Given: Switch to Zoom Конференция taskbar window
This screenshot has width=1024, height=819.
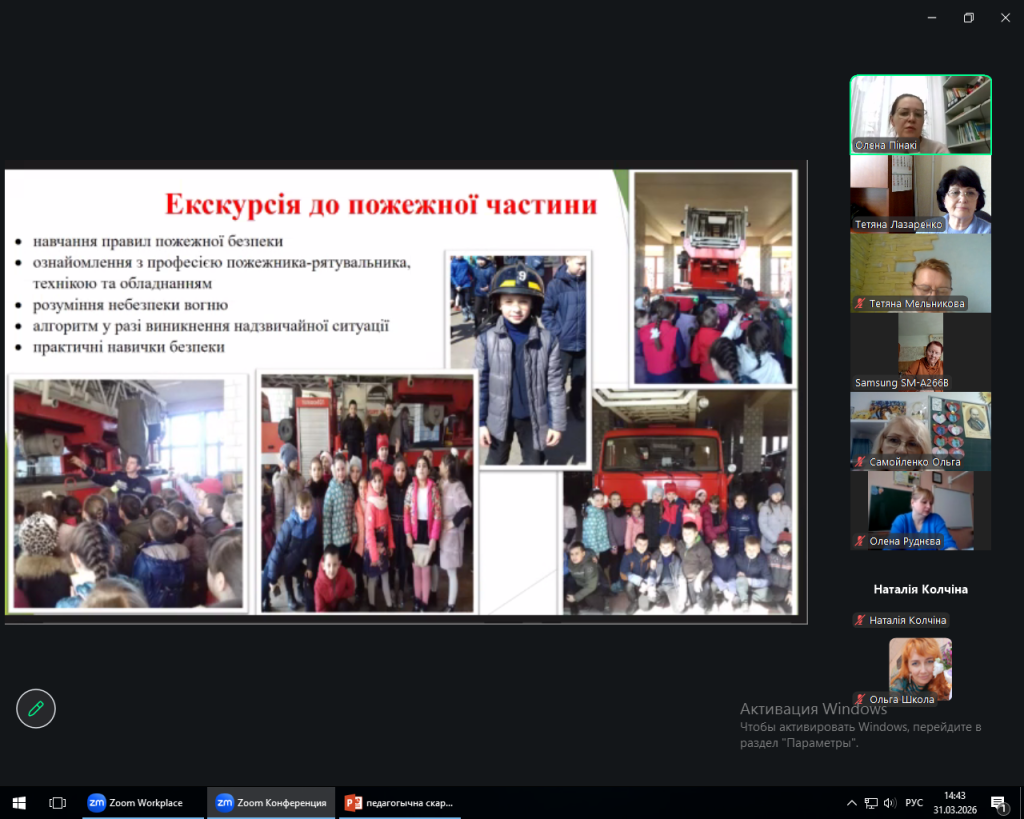Looking at the screenshot, I should (x=271, y=802).
